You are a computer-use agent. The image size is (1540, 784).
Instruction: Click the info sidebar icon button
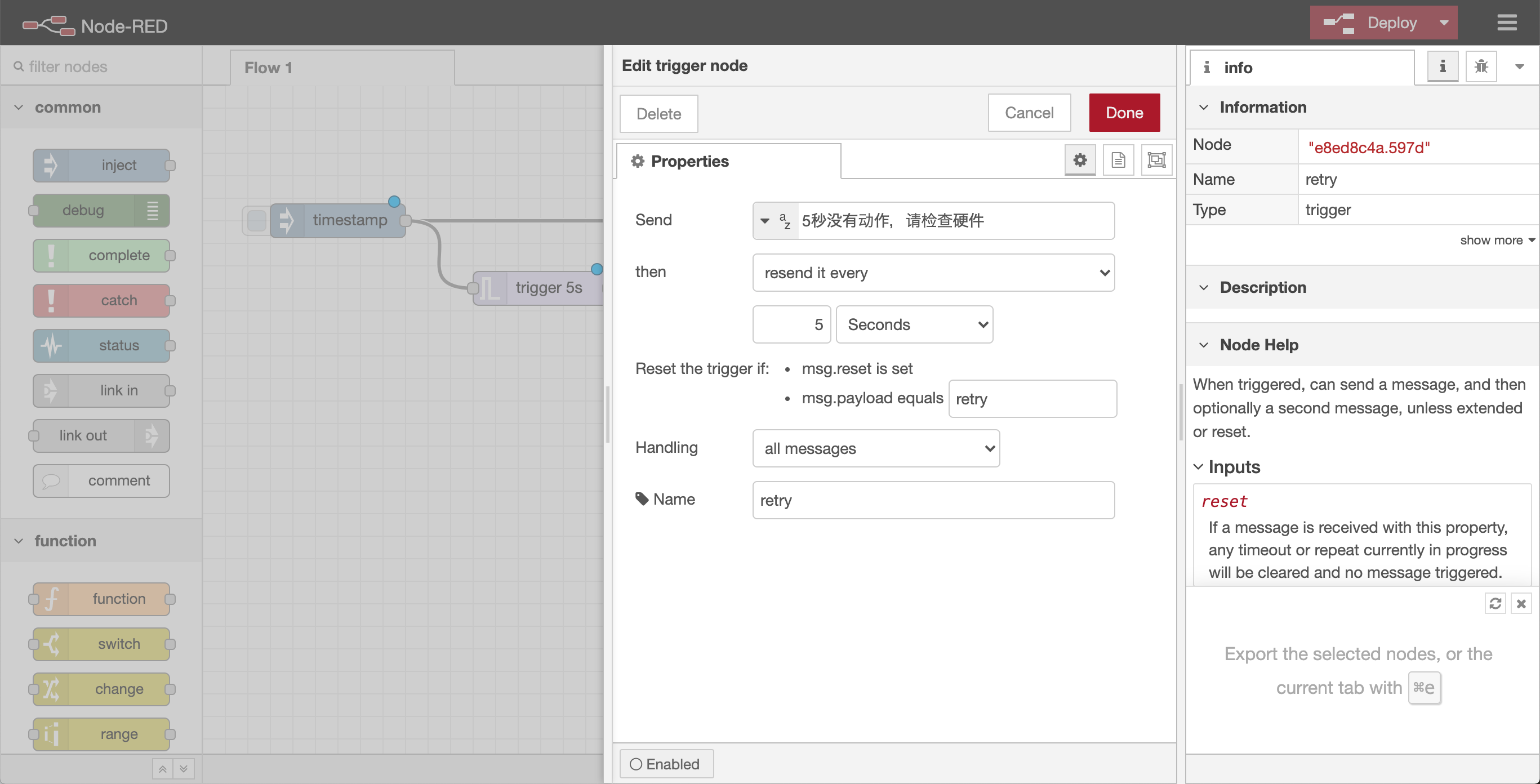pos(1443,66)
